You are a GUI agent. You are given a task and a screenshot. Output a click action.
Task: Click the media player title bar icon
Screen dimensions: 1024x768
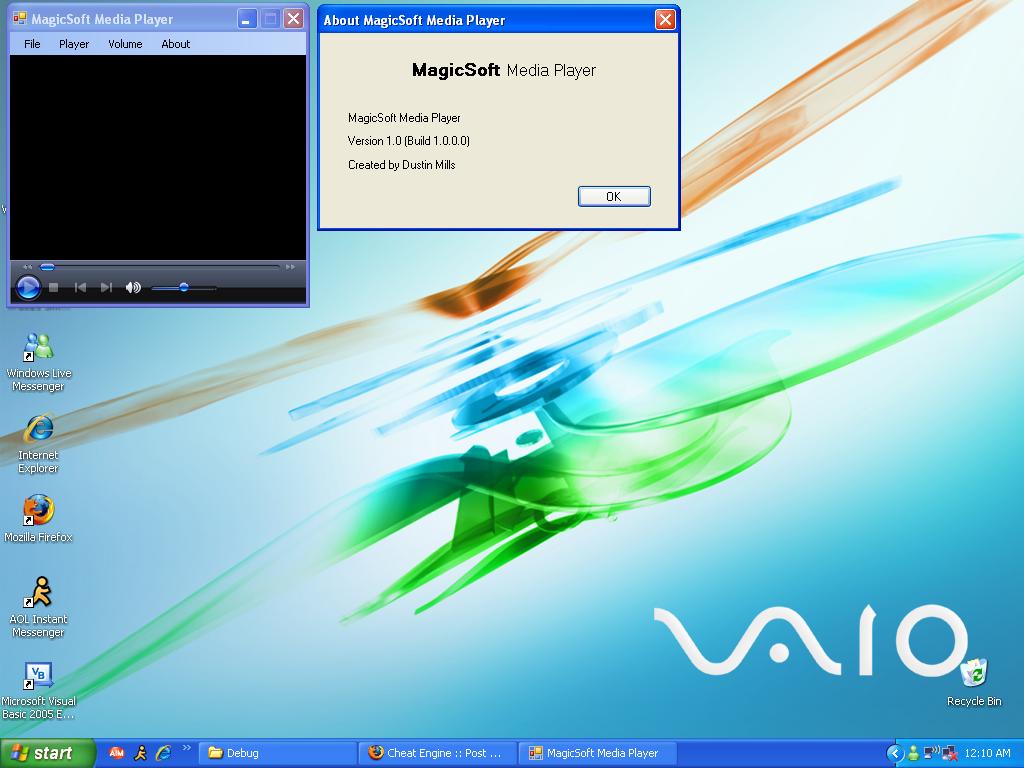[x=20, y=19]
